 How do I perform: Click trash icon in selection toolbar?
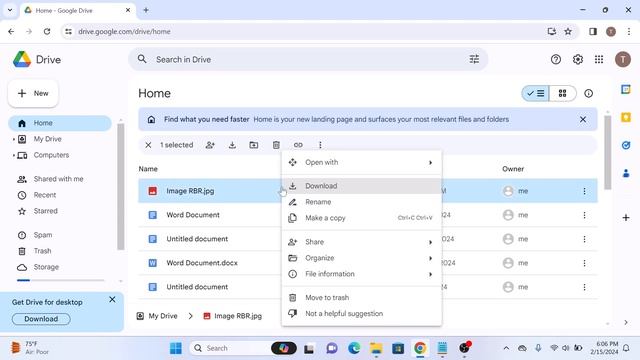[276, 145]
